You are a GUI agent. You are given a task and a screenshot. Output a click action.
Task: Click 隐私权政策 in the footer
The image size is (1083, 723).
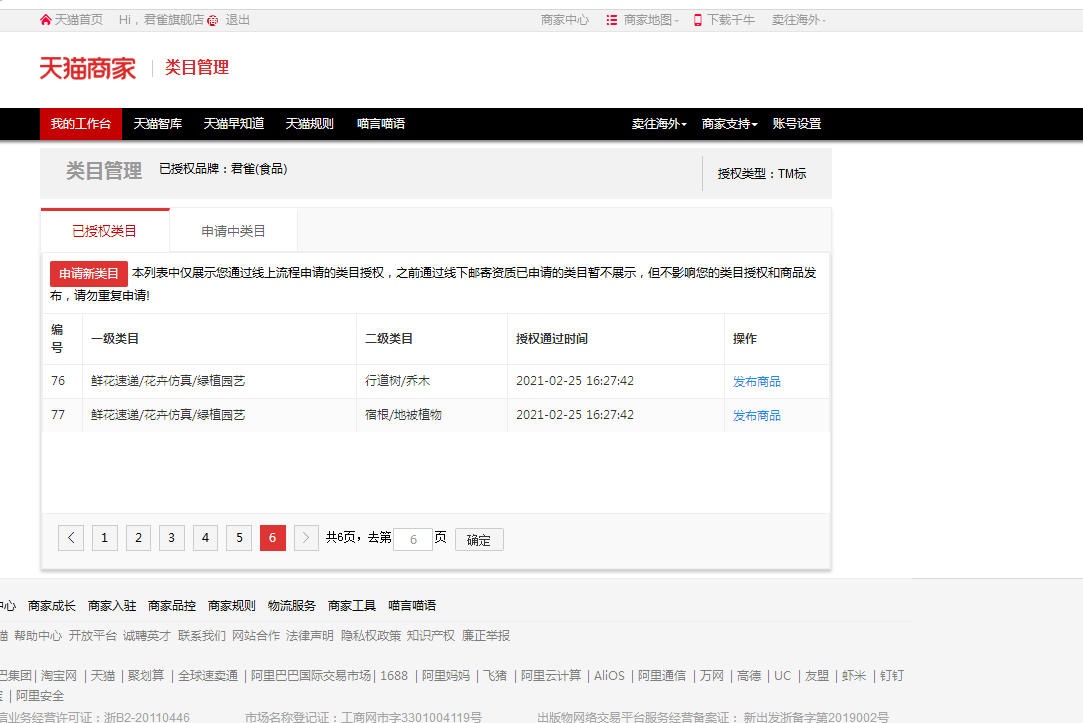tap(371, 635)
